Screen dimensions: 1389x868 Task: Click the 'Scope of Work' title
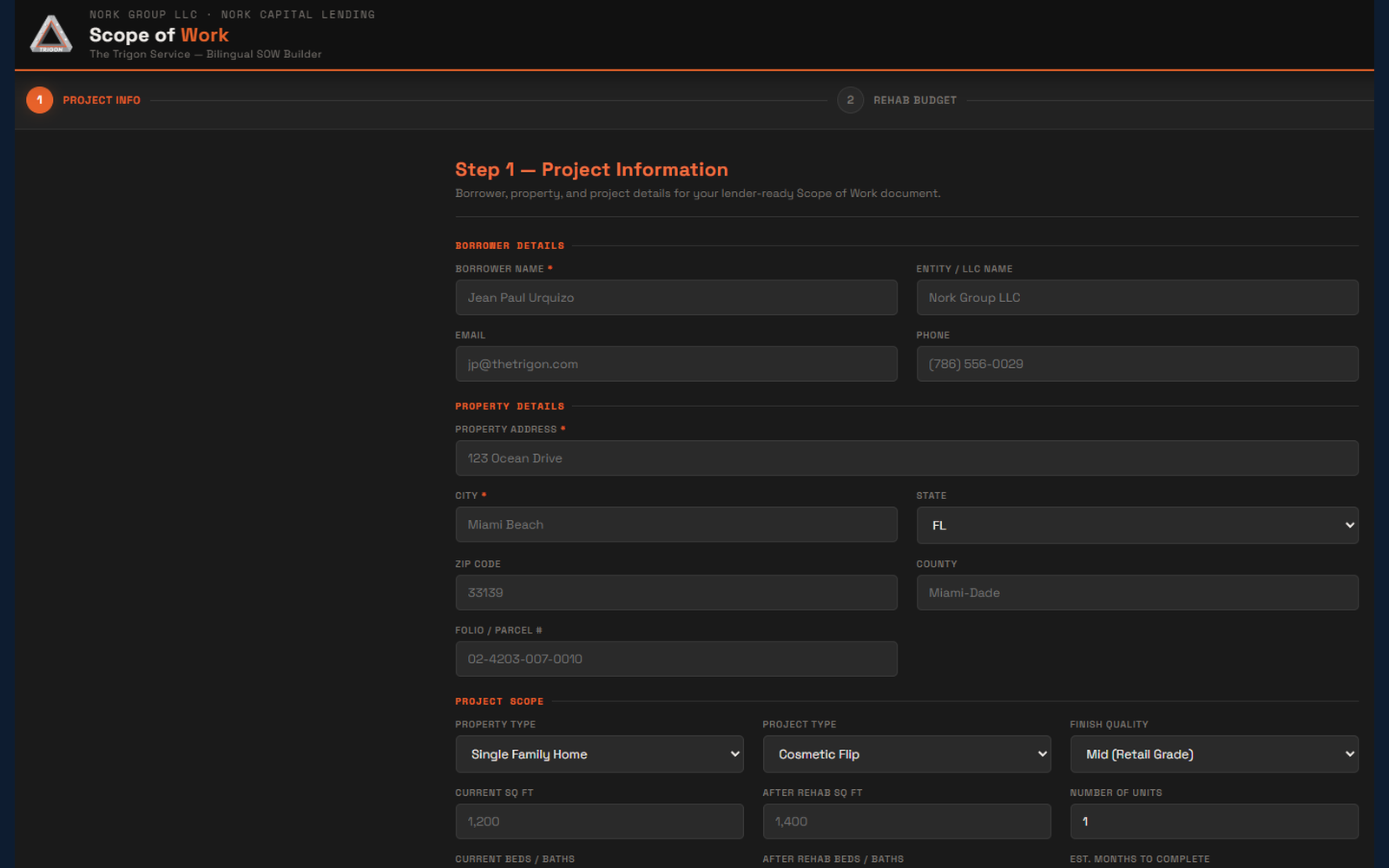pyautogui.click(x=159, y=35)
